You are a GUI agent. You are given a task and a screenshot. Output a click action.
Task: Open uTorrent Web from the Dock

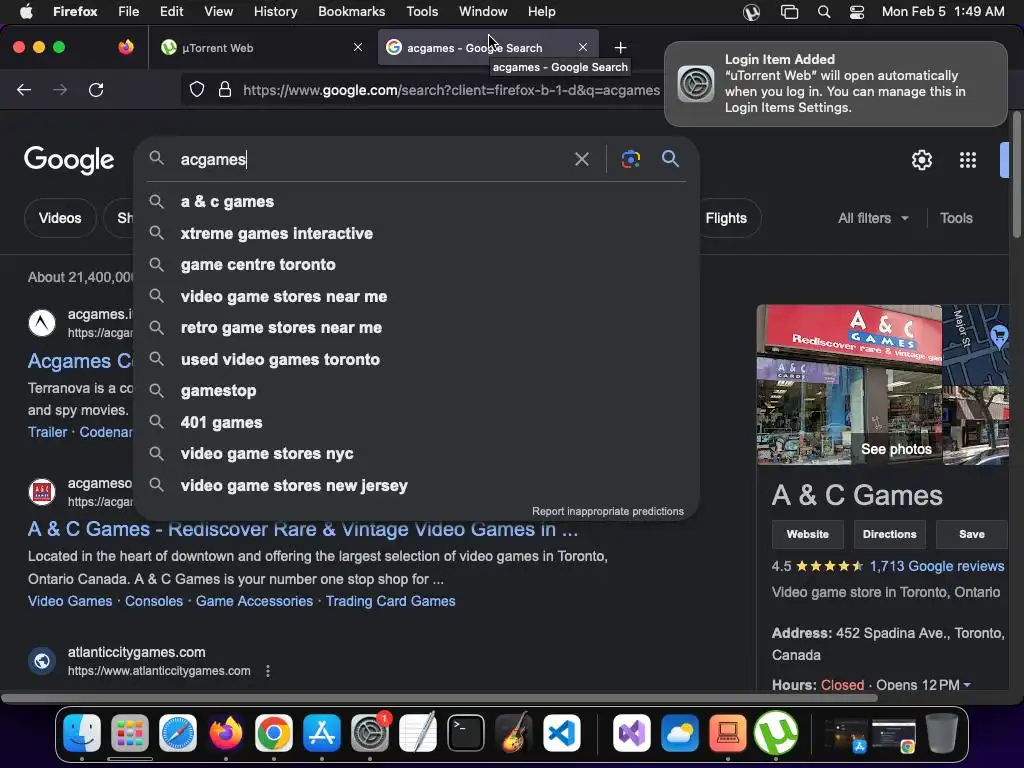pos(776,733)
